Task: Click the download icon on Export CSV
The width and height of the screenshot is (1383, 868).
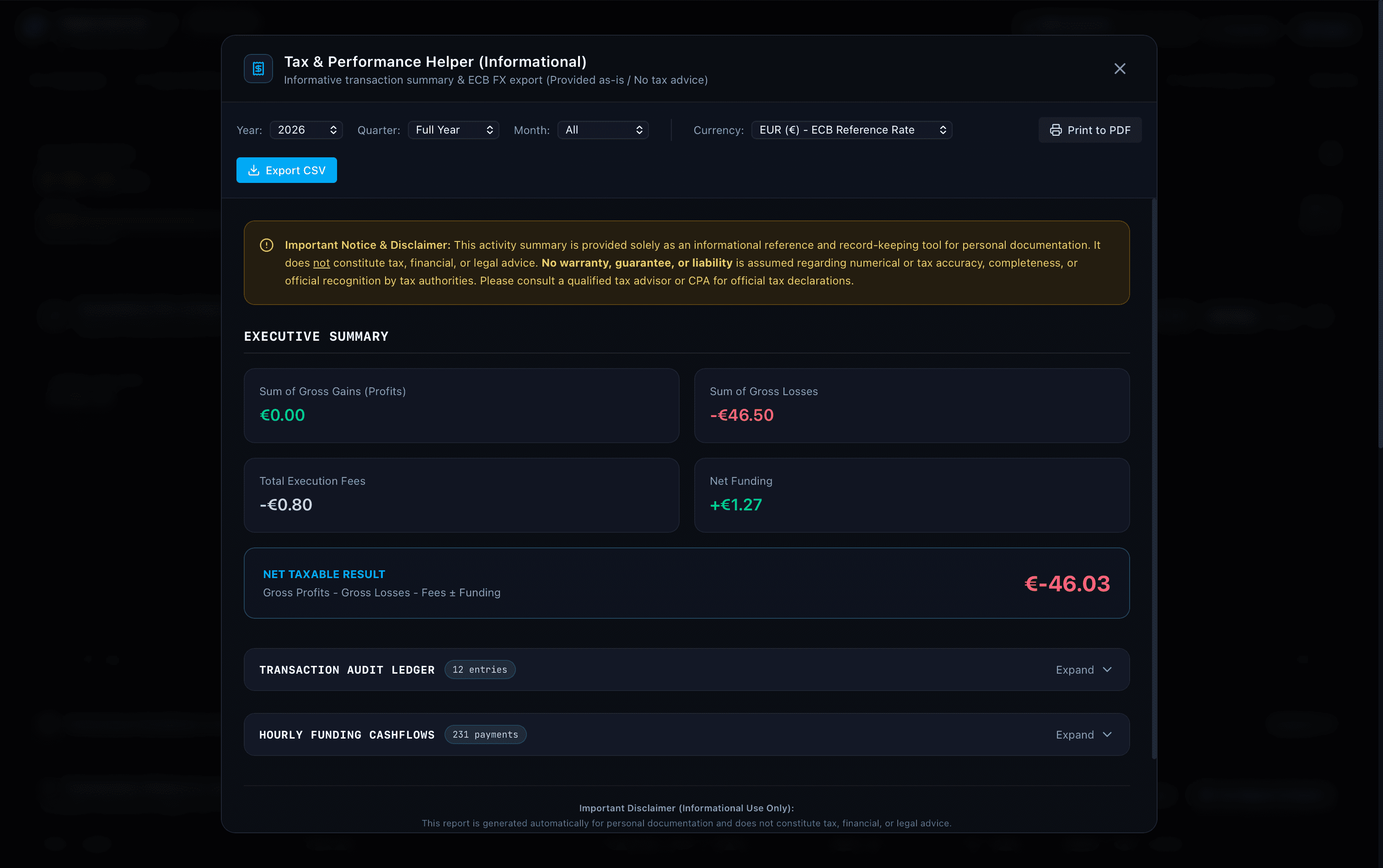Action: 254,171
